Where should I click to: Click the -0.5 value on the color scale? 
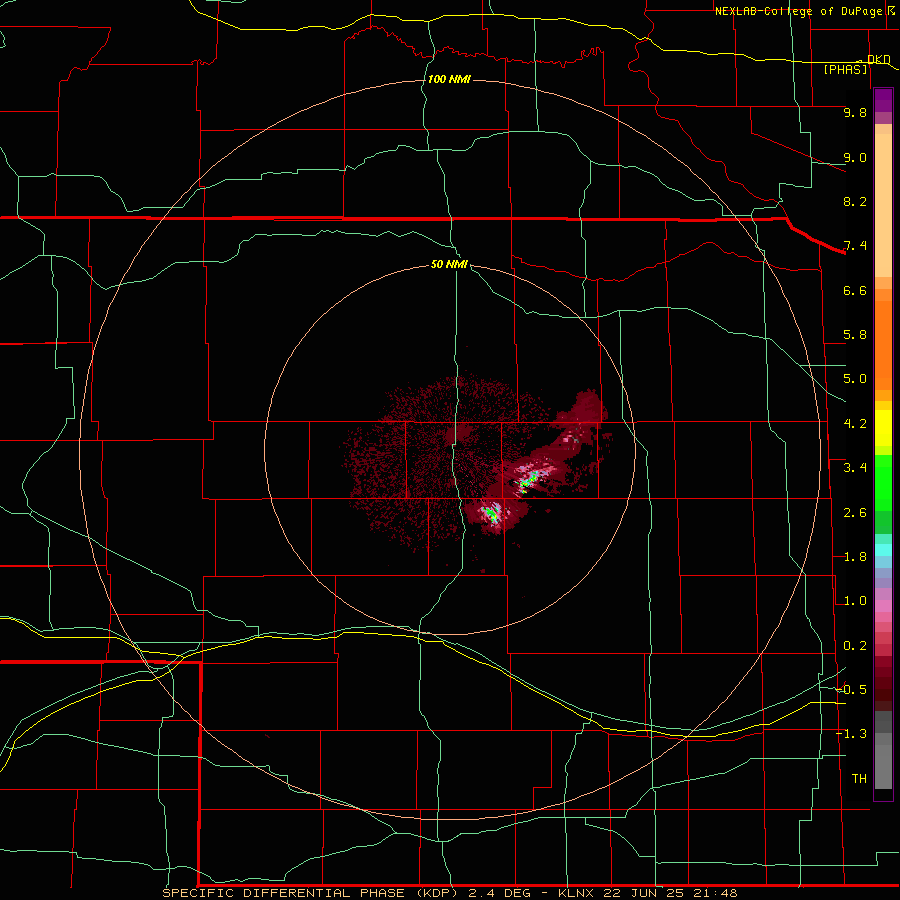point(851,690)
